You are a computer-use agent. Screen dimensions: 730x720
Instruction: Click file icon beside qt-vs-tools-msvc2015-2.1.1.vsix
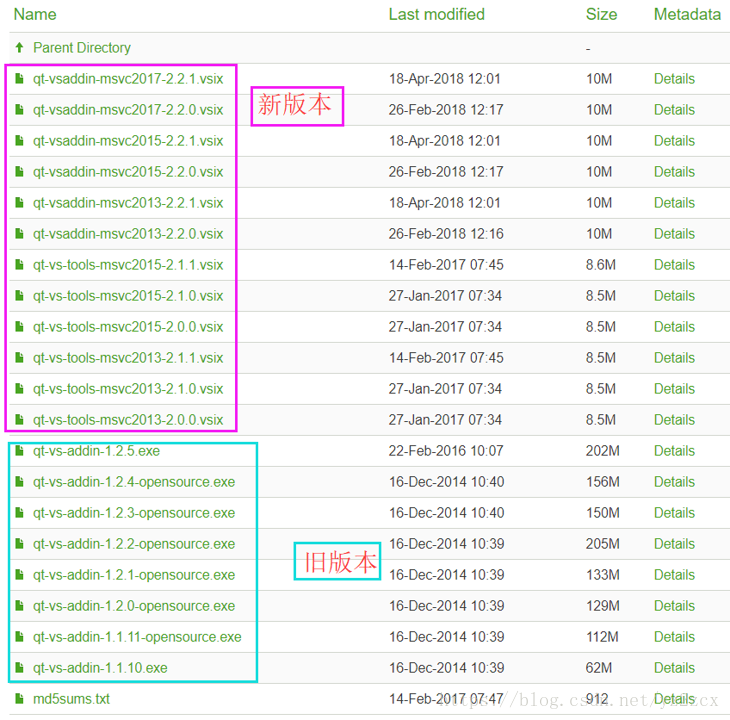tap(20, 264)
